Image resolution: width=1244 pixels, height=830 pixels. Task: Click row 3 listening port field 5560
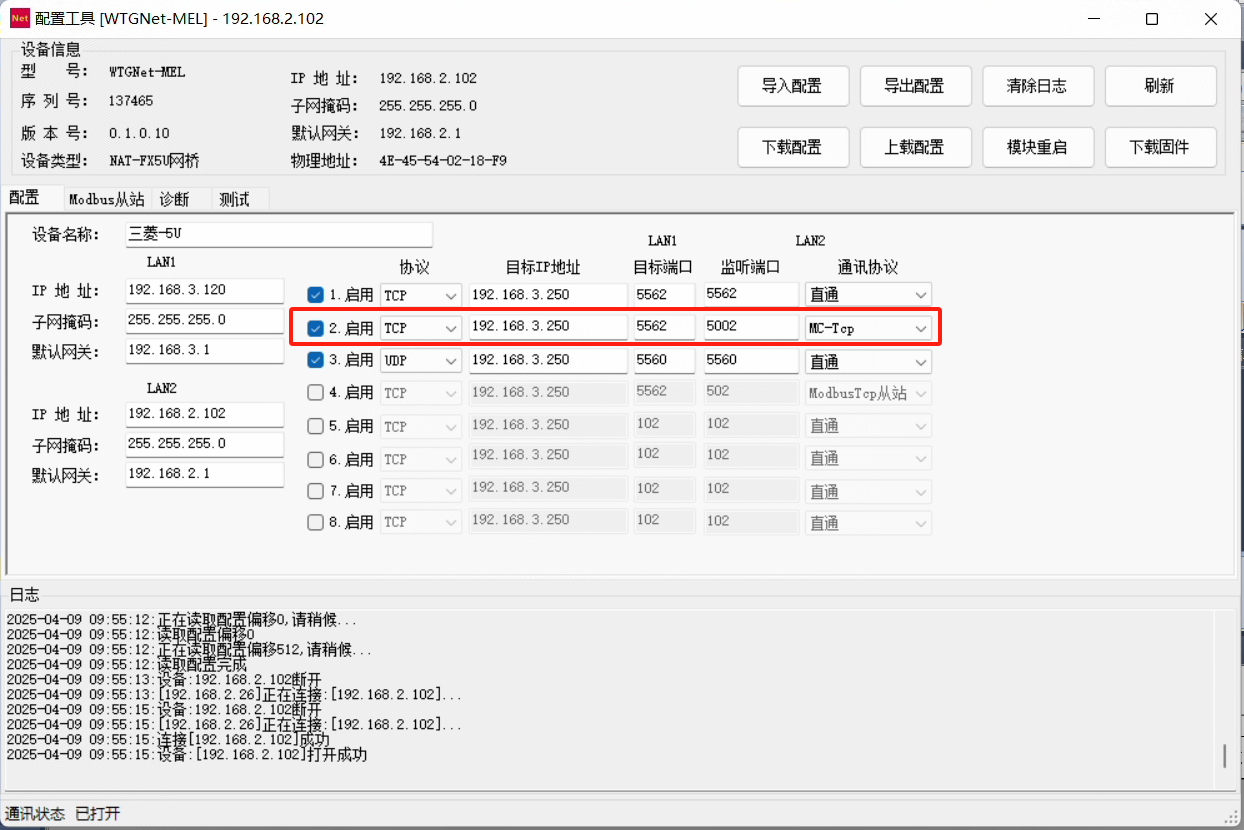751,360
